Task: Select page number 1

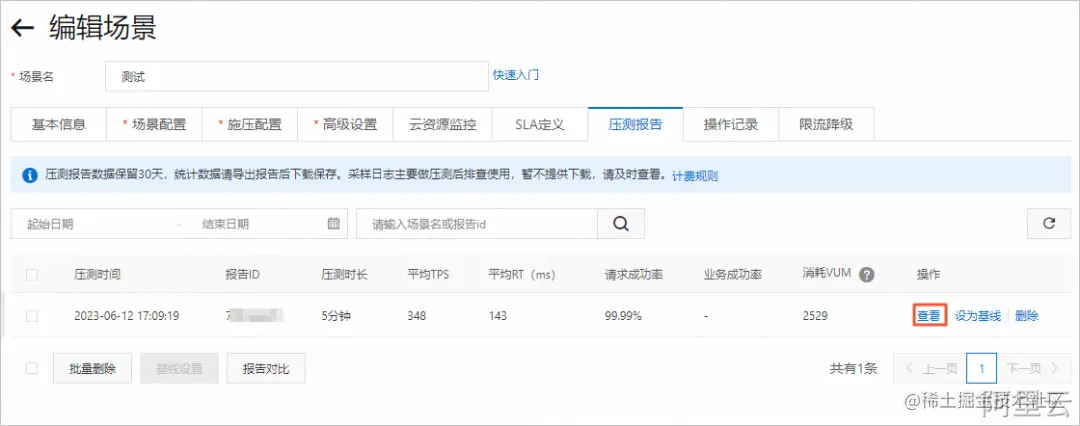Action: [982, 368]
